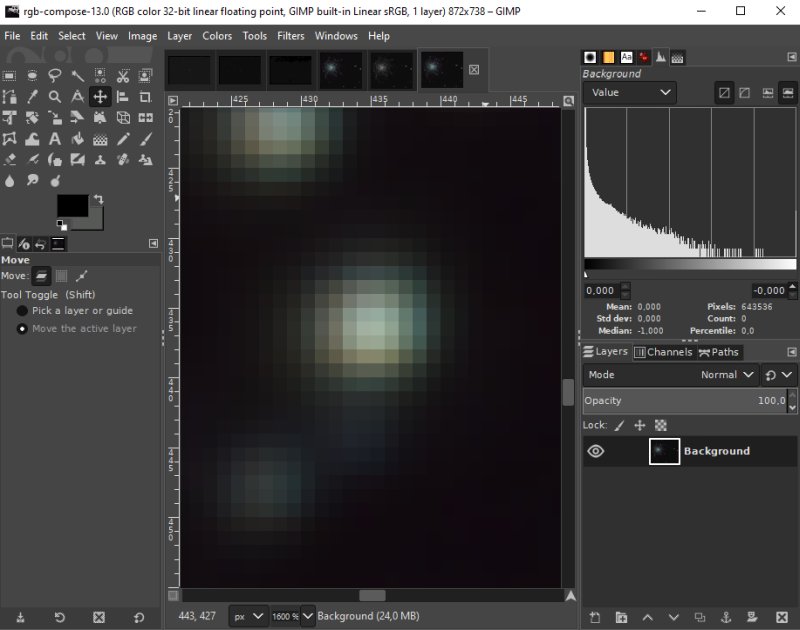Open the px unit dropdown
Image resolution: width=800 pixels, height=630 pixels.
[x=247, y=616]
